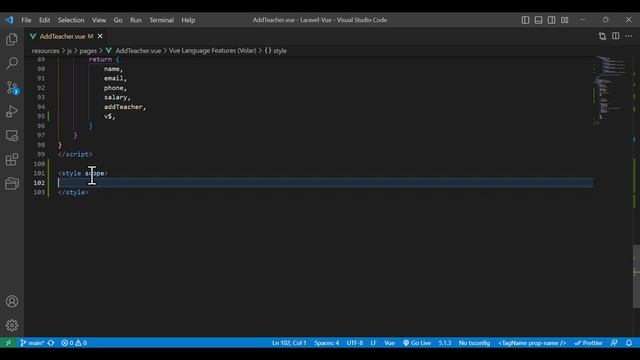640x360 pixels.
Task: Synchronize changes icon in status bar
Action: pos(51,343)
